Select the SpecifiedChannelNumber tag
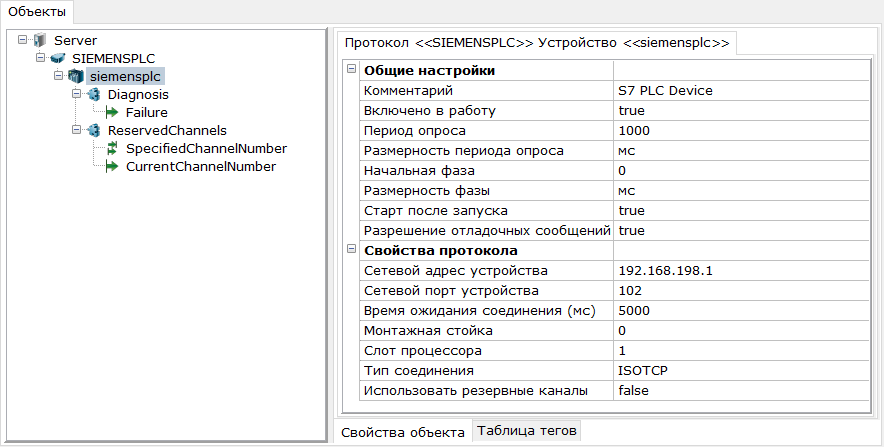The image size is (884, 447). coord(206,149)
